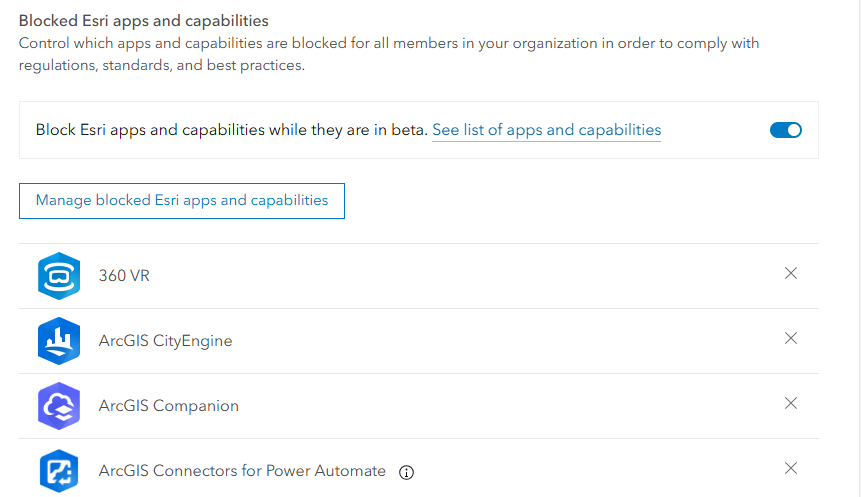
Task: Select the 360 VR label text
Action: [x=124, y=276]
